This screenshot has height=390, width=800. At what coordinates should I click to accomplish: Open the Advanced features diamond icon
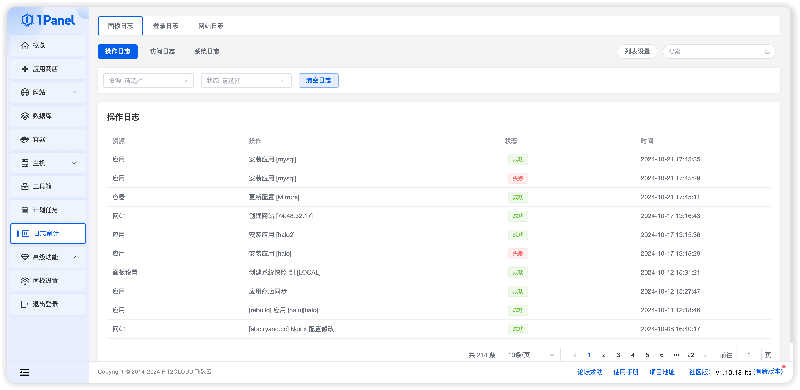coord(25,257)
